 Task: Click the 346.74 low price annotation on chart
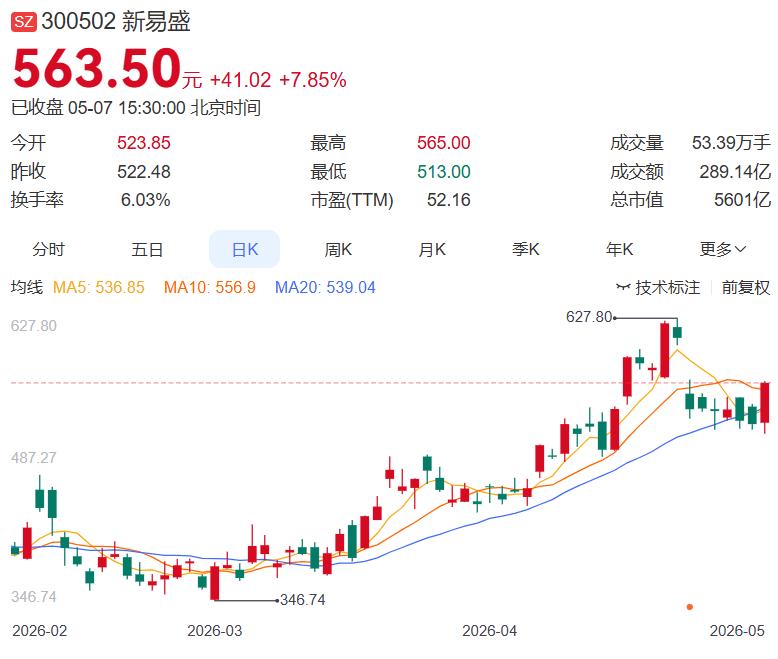(x=303, y=600)
